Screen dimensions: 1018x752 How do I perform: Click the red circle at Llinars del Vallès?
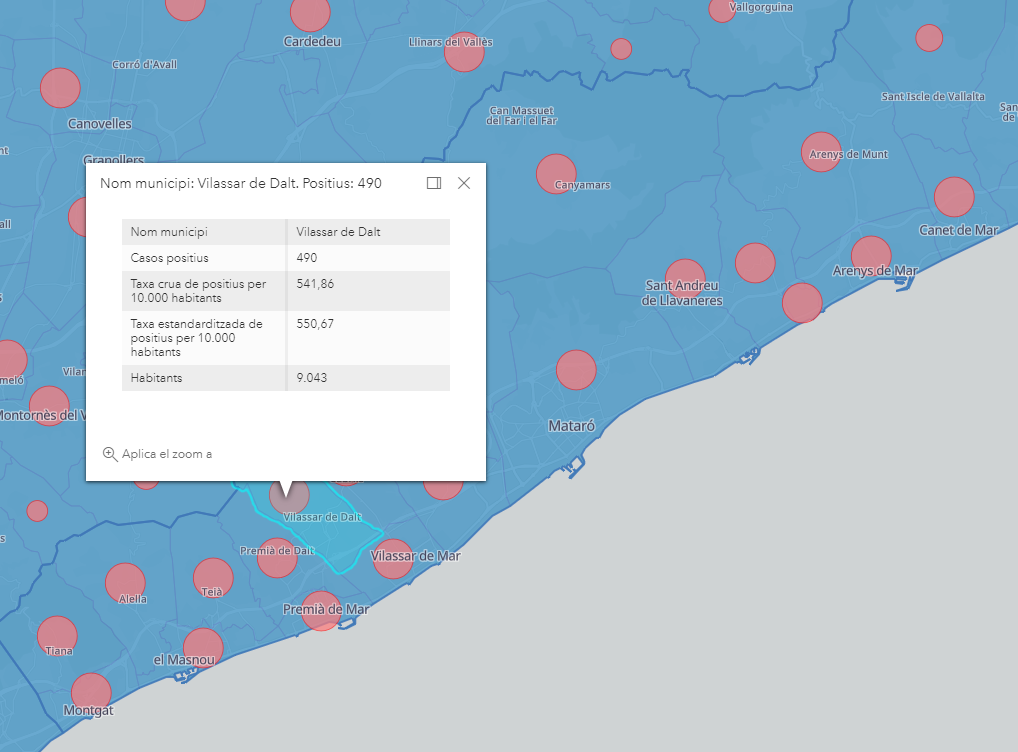(464, 52)
